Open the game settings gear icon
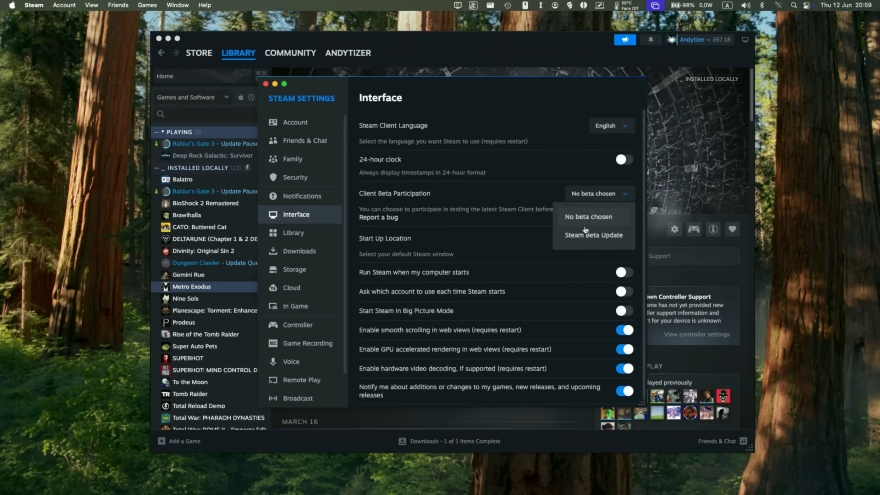This screenshot has height=495, width=880. coord(674,229)
